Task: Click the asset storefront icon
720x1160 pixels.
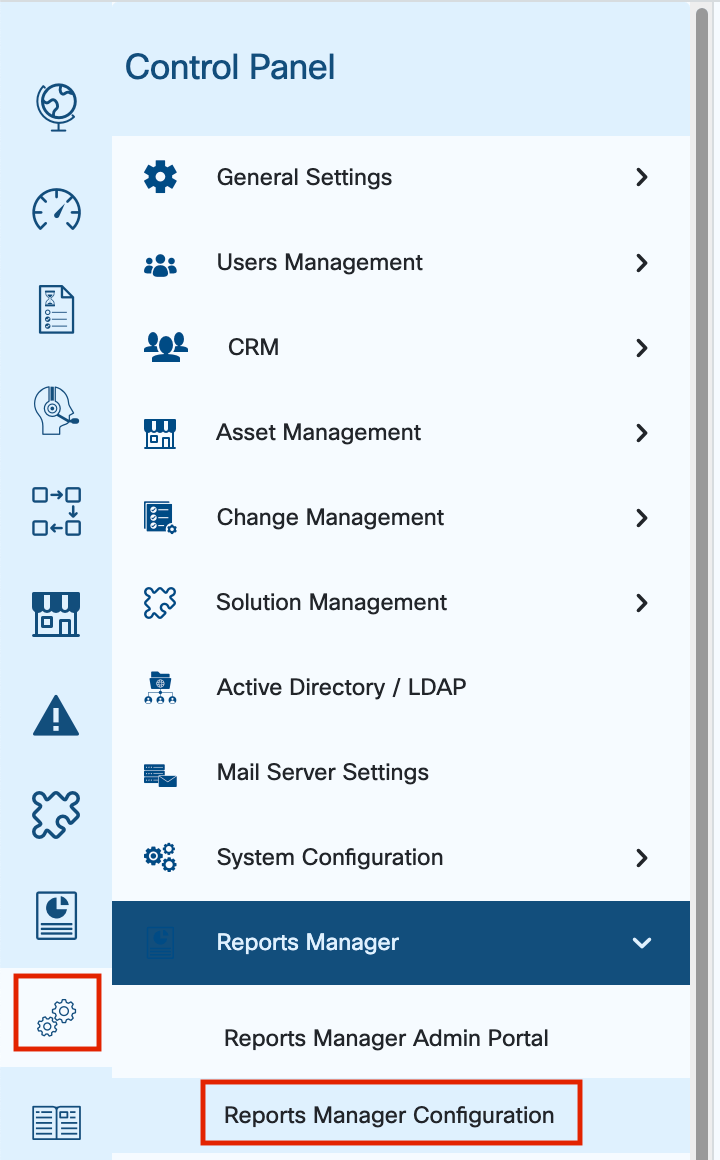Action: (x=57, y=613)
